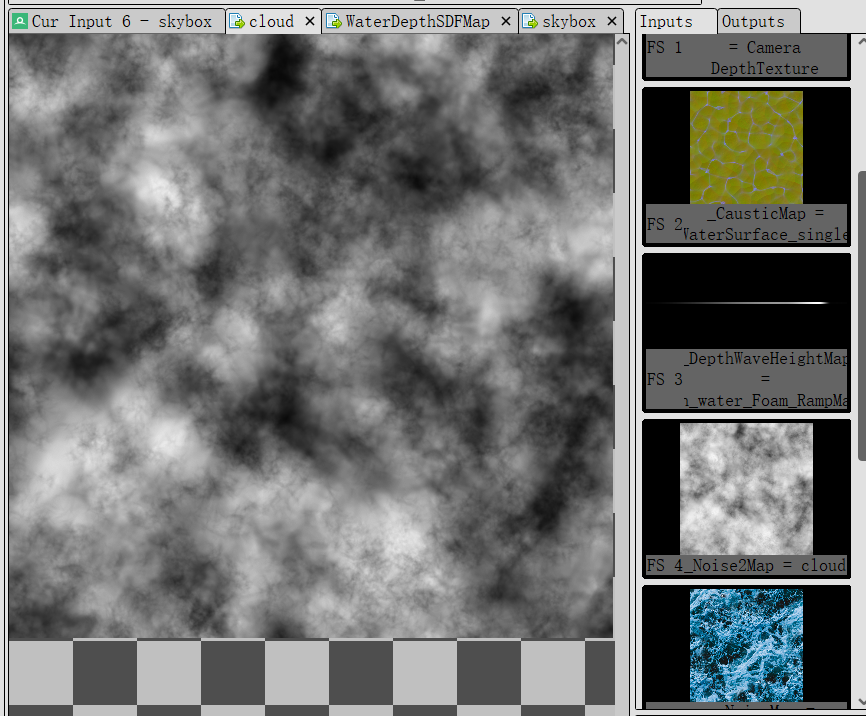Close the cloud tab

pyautogui.click(x=310, y=21)
